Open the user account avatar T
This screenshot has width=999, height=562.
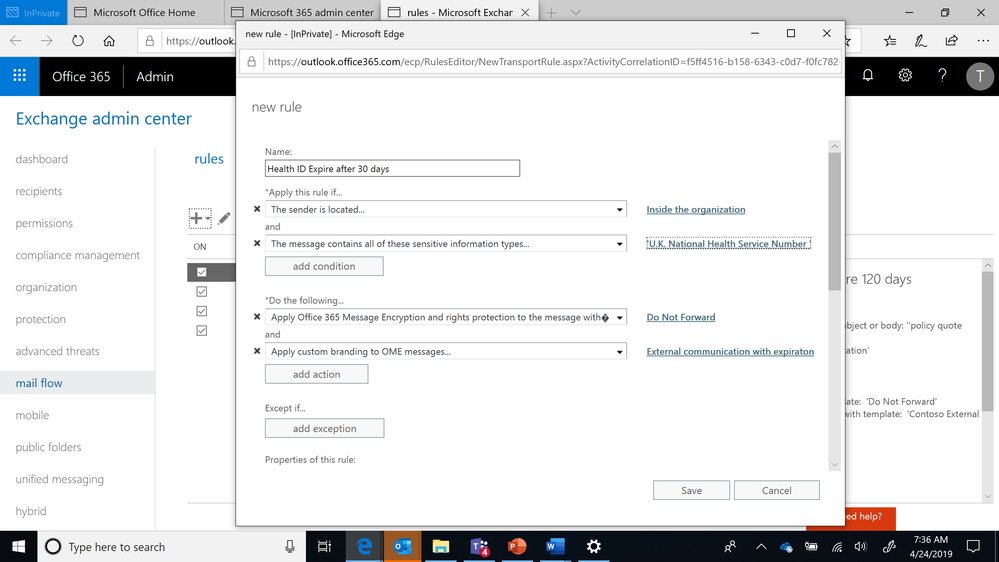pyautogui.click(x=979, y=76)
